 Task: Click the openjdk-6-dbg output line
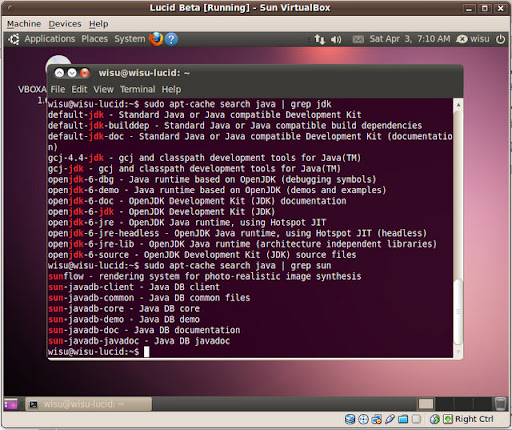[212, 179]
